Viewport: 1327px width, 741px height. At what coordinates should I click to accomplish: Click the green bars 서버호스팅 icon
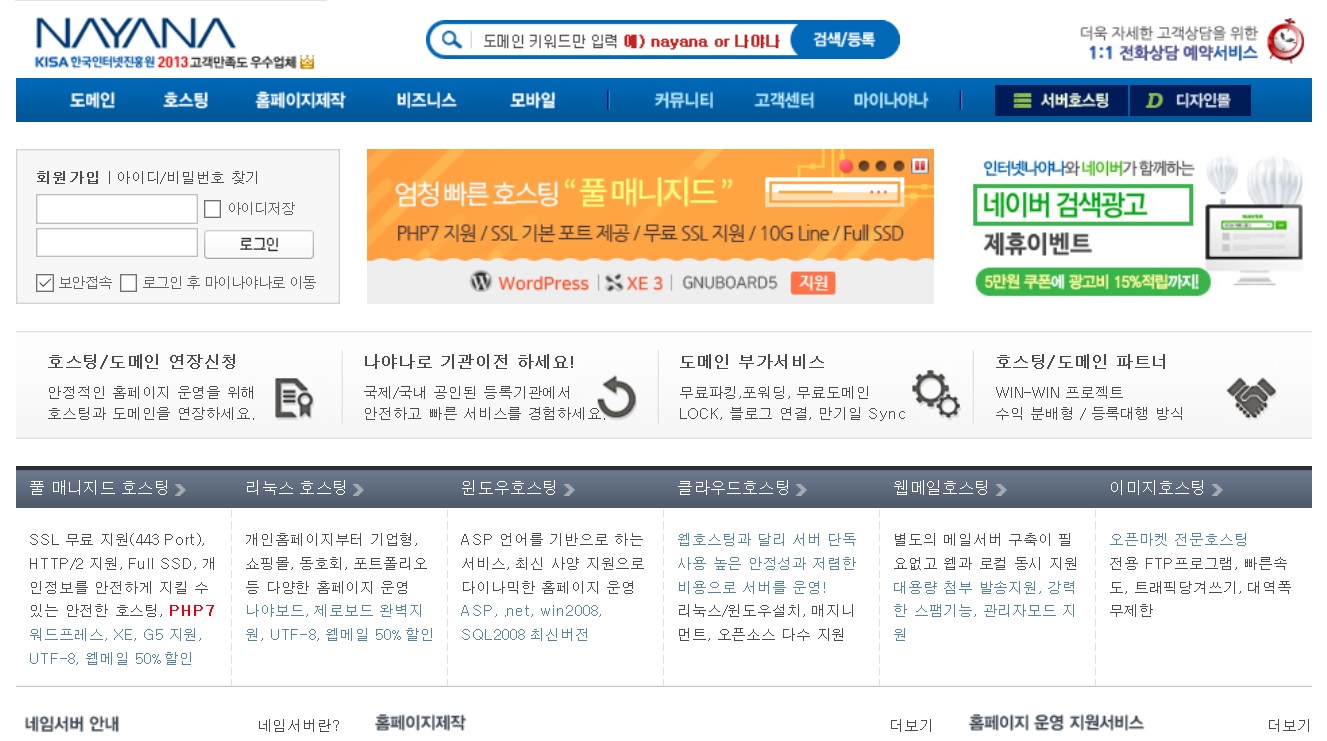click(1022, 101)
